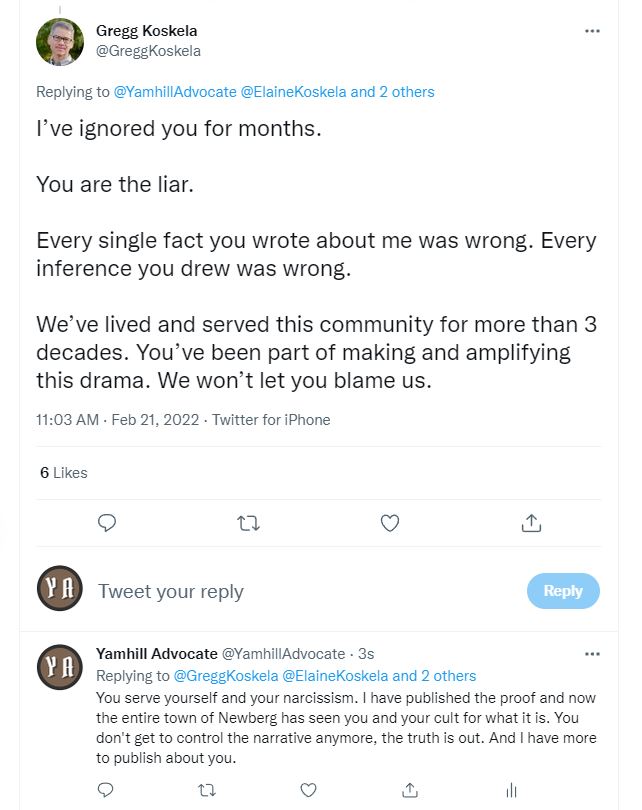Open more options on Yamhill Advocate reply
The height and width of the screenshot is (810, 642).
(x=592, y=654)
